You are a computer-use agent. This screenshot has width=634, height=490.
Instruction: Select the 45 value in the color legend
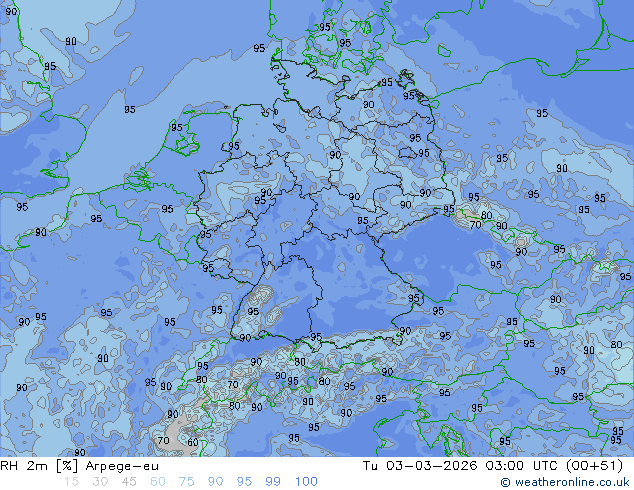coord(129,482)
